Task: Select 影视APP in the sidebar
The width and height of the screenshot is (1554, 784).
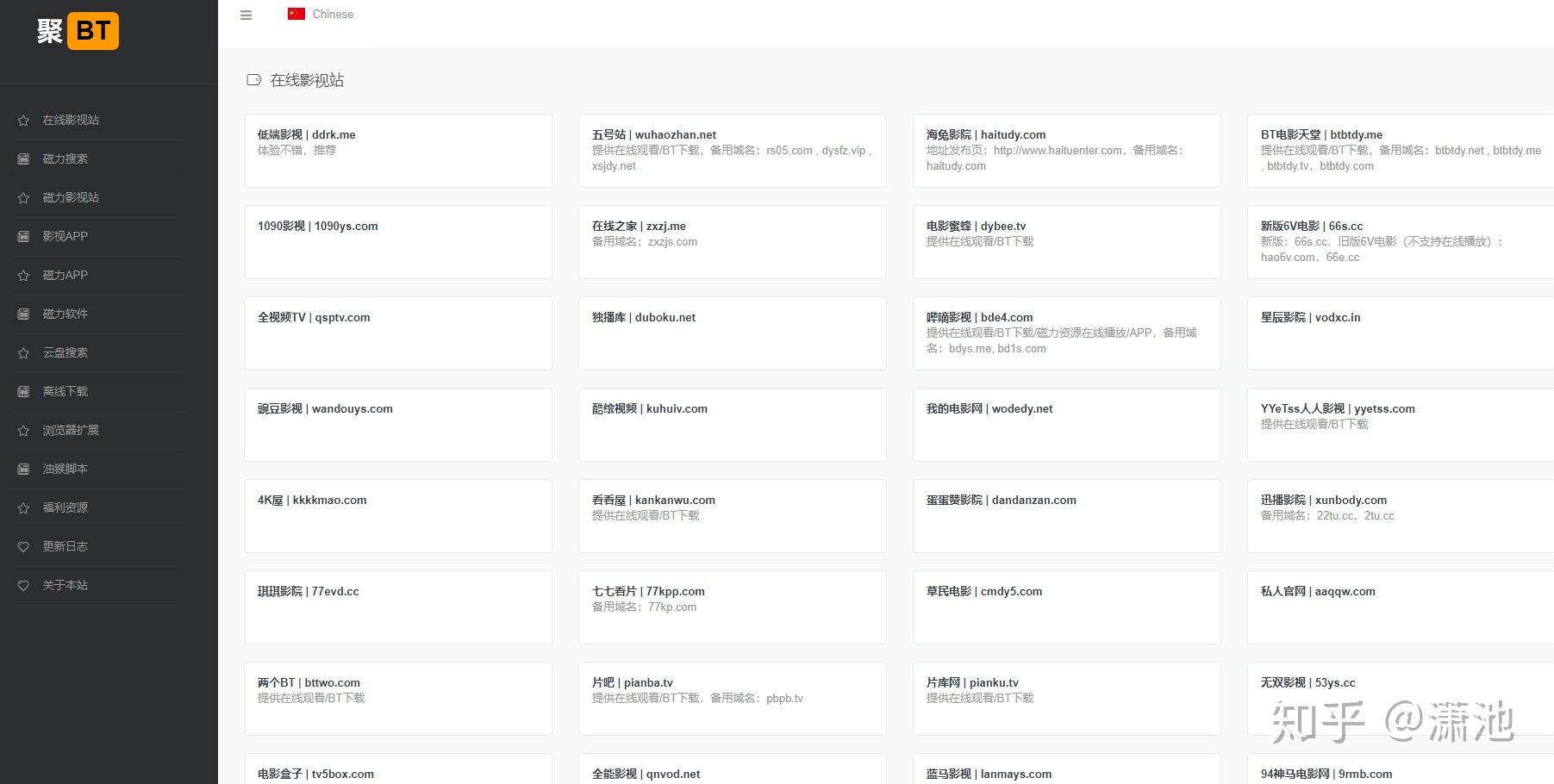Action: click(x=66, y=236)
